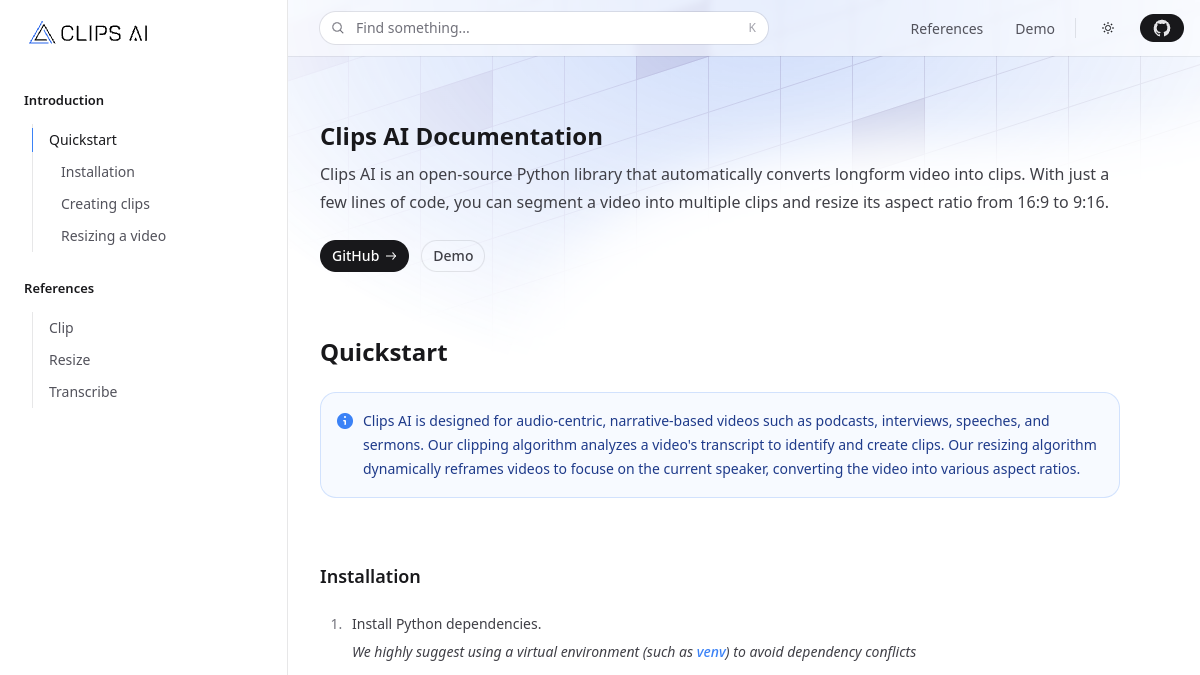Open the Demo link in header
This screenshot has width=1200, height=675.
coord(1035,29)
